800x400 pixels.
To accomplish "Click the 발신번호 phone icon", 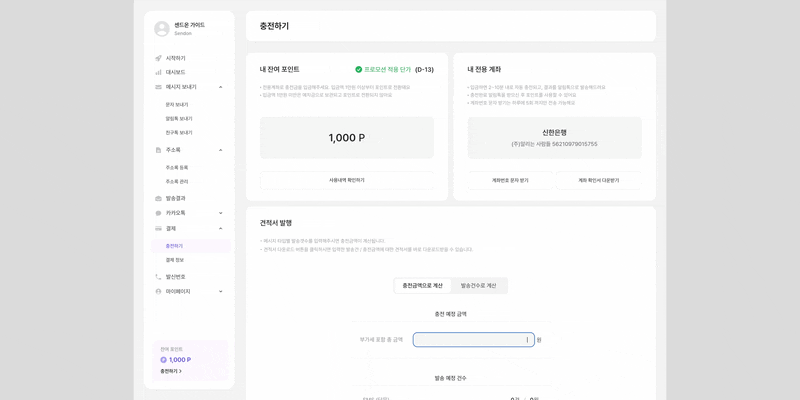I will point(158,277).
